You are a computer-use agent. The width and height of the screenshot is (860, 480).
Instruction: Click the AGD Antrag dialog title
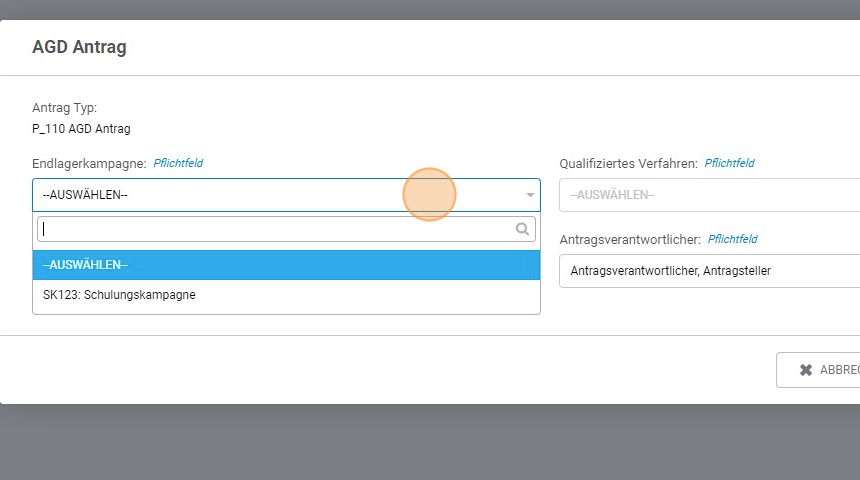79,47
